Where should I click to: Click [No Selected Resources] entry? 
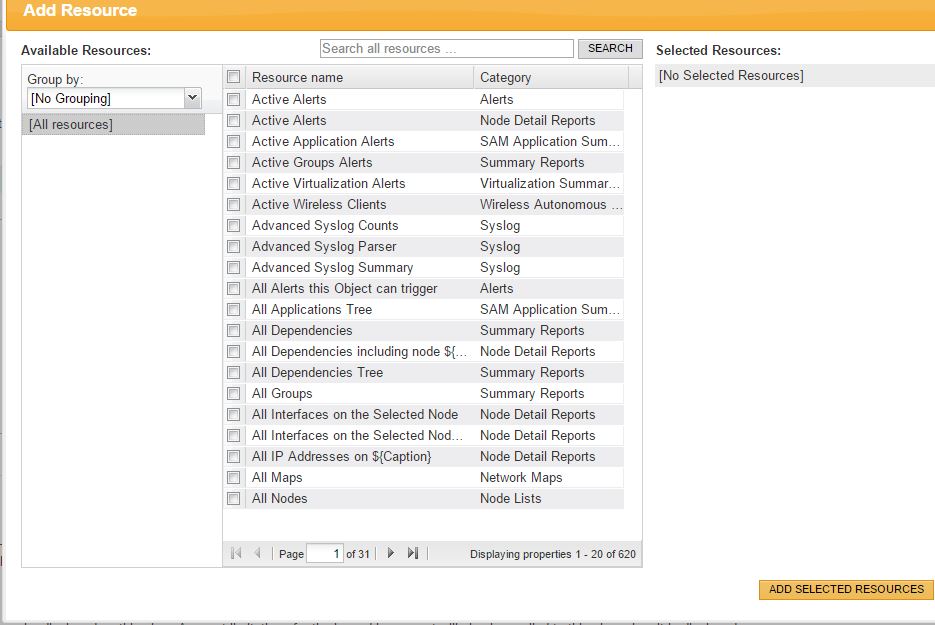(x=731, y=76)
